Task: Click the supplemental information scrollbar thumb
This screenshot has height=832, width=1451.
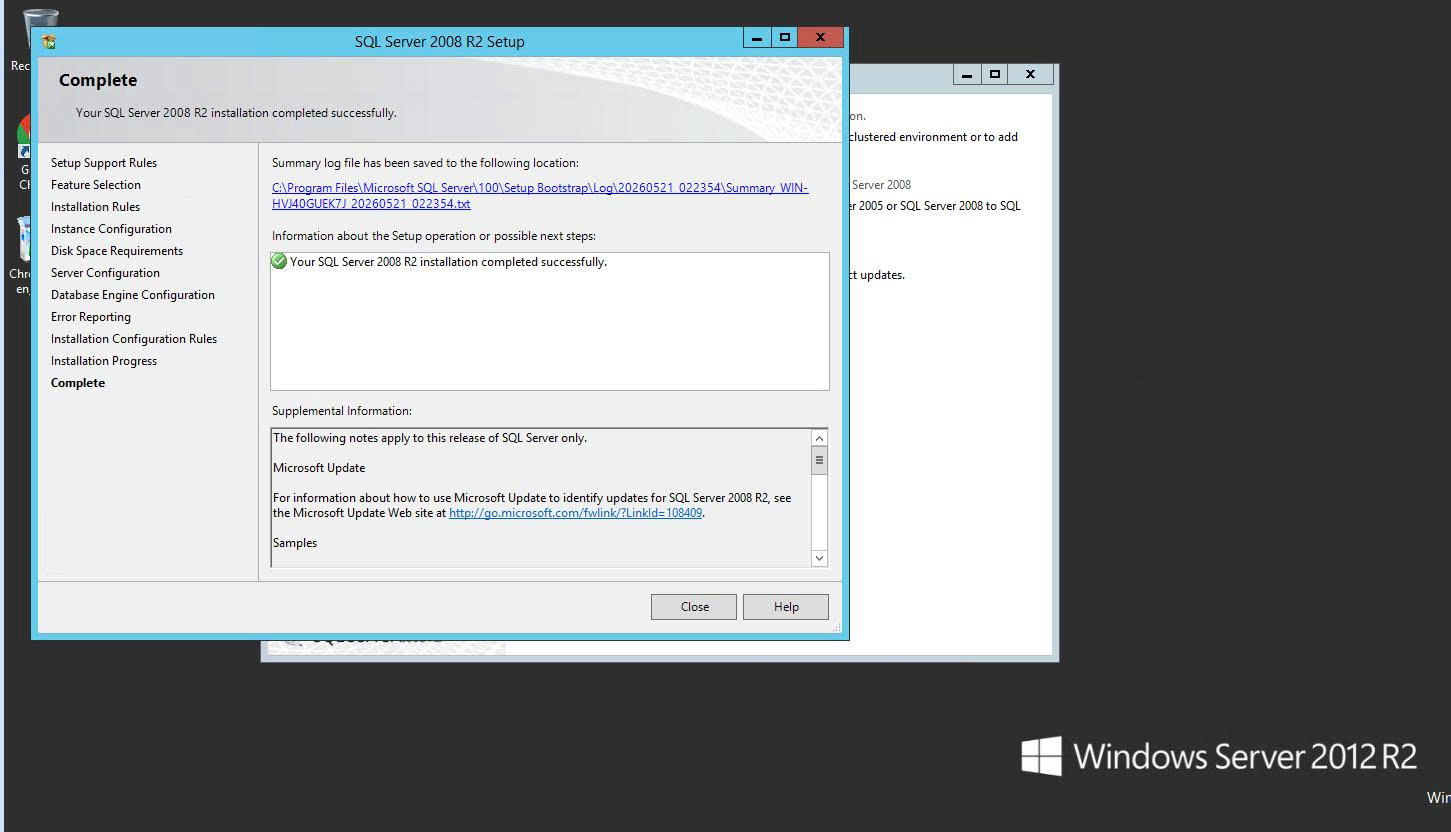Action: tap(819, 460)
